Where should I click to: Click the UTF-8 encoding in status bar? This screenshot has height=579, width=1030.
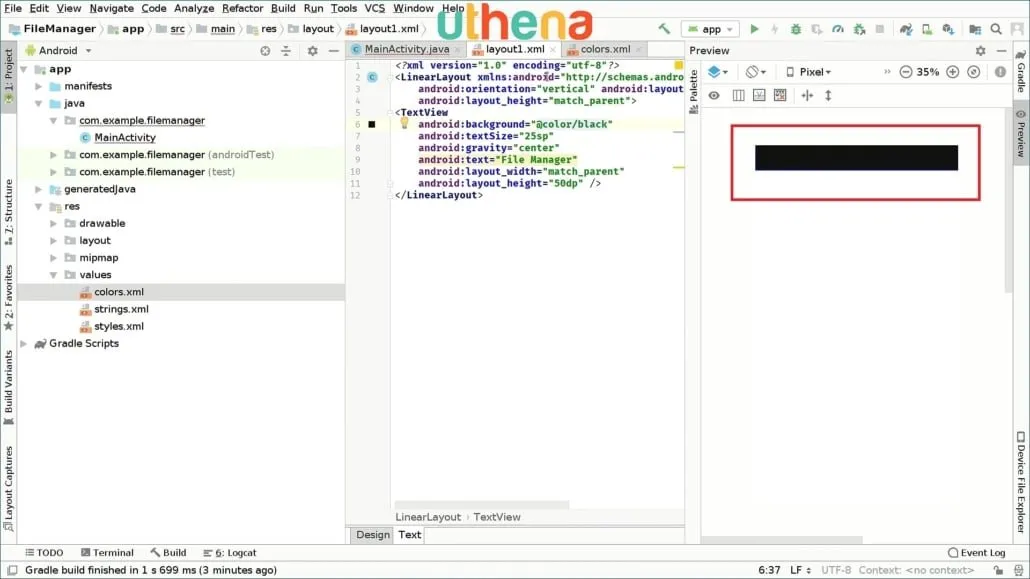click(836, 570)
